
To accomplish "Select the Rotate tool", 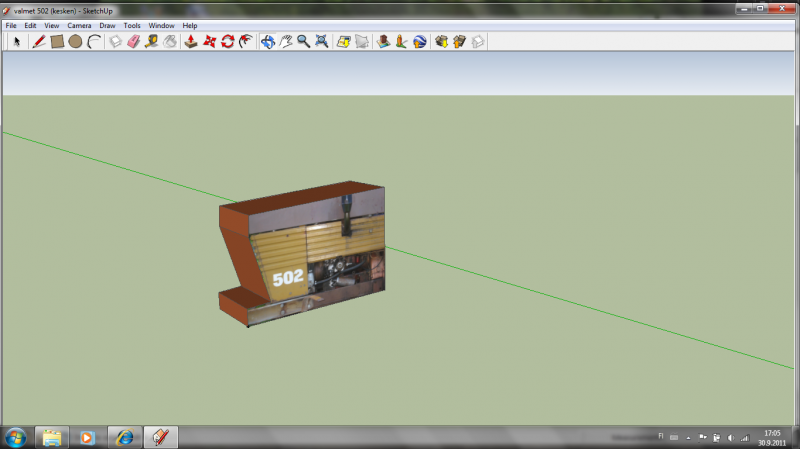I will 228,41.
